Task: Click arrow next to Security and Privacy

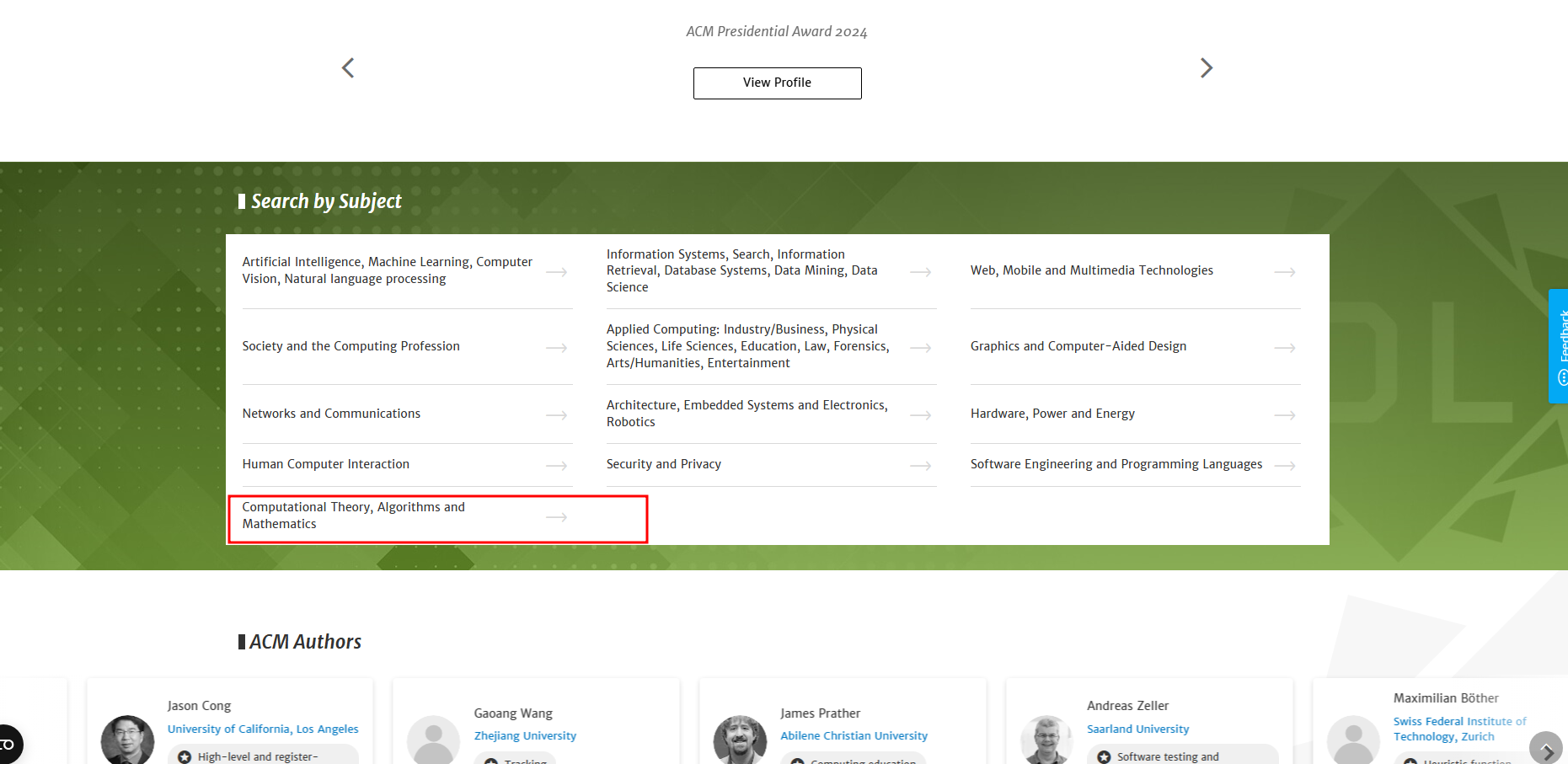Action: [x=920, y=466]
